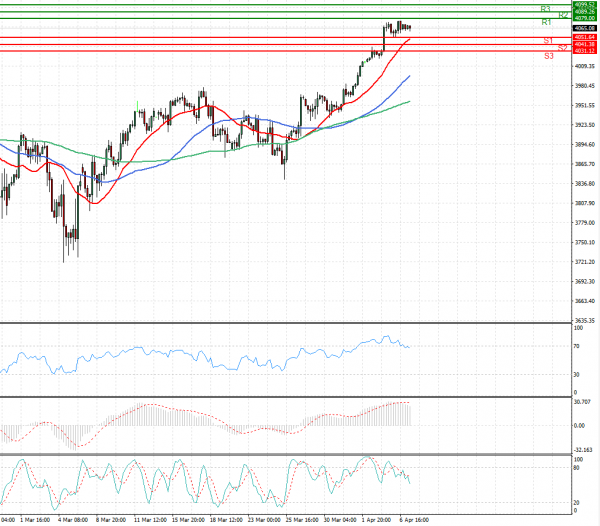Select the 4051.64 red price tag

point(584,37)
